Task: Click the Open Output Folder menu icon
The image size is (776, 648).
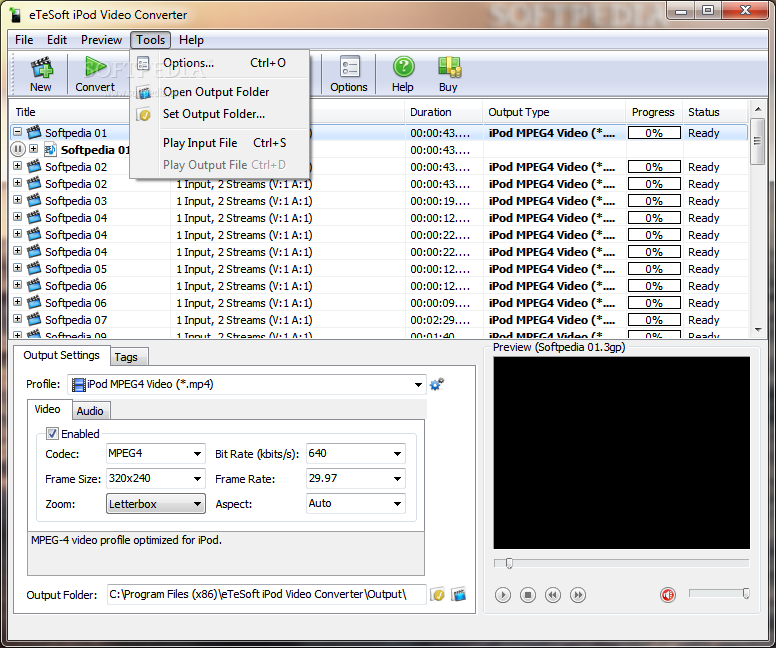Action: coord(144,92)
